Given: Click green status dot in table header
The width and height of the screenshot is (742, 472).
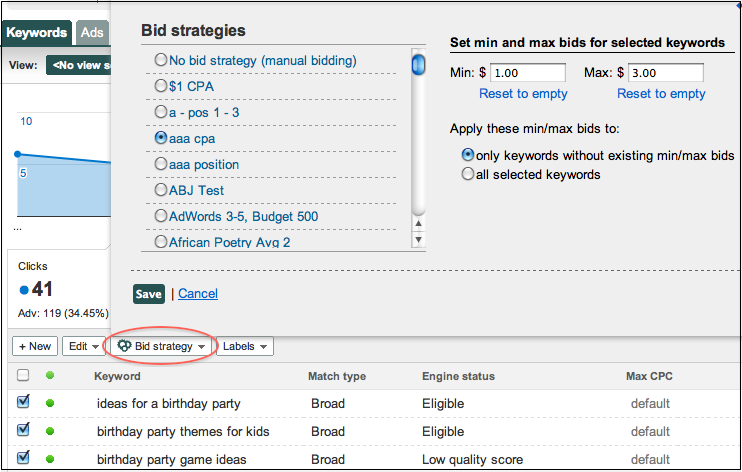Looking at the screenshot, I should [x=50, y=375].
